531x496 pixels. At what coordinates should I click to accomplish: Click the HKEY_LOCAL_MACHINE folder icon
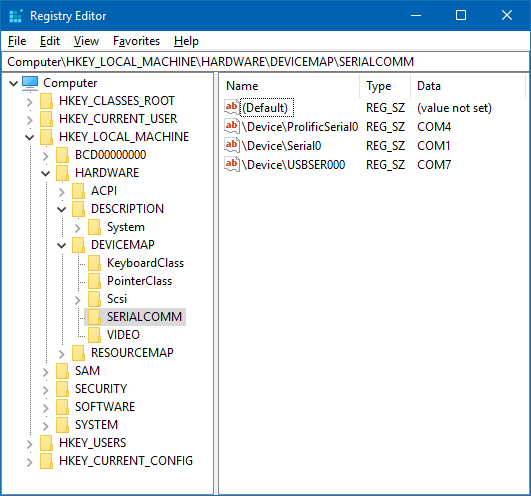pyautogui.click(x=46, y=137)
